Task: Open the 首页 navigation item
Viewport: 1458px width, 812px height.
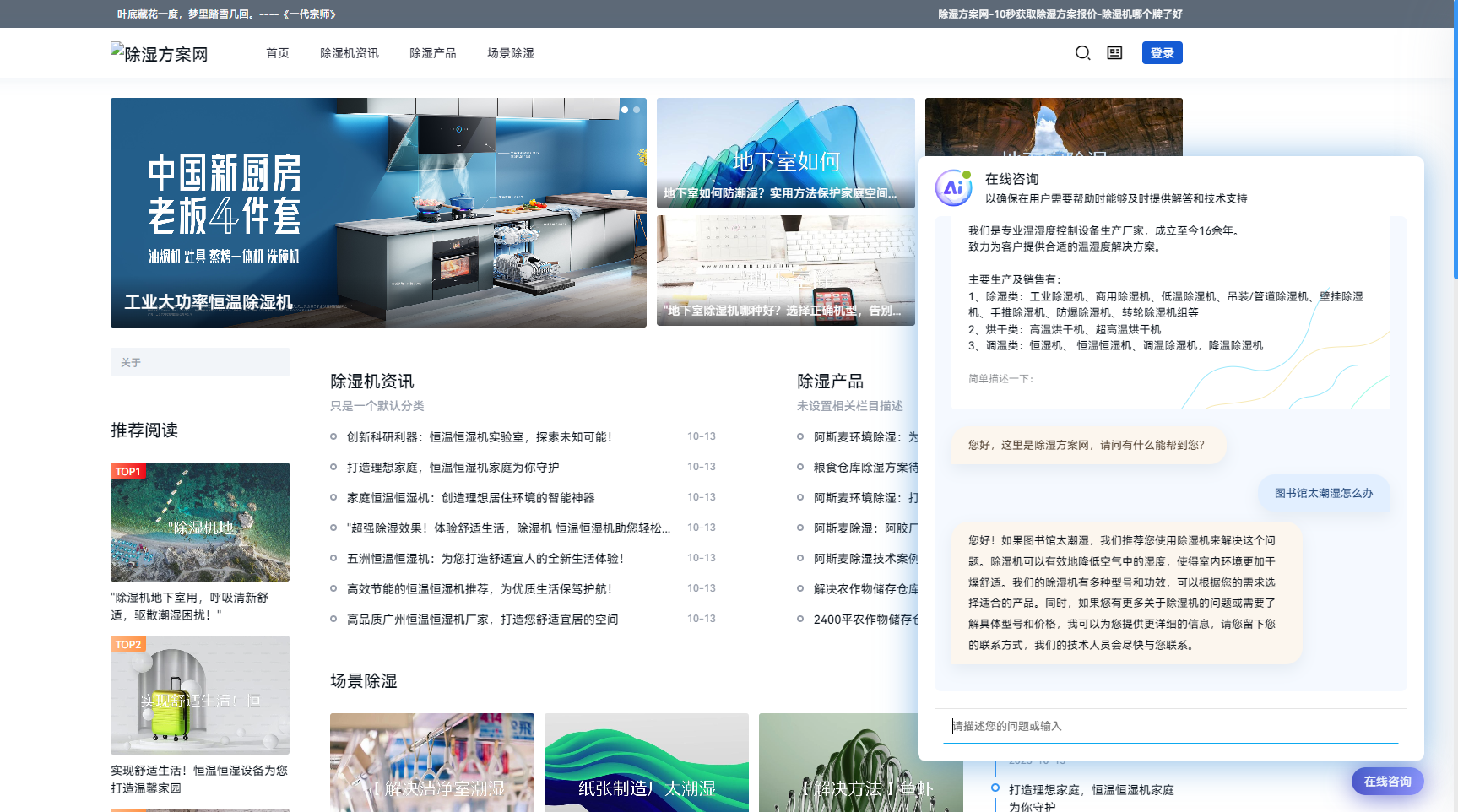Action: (277, 53)
